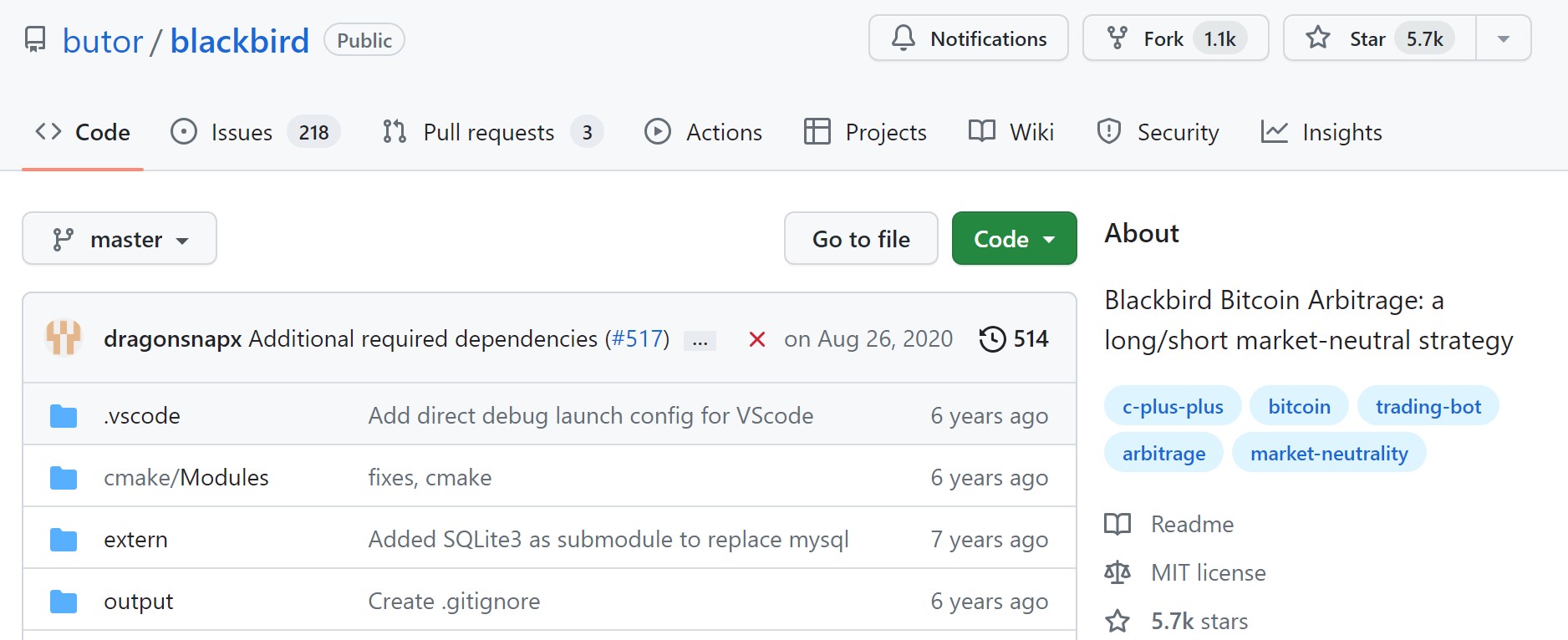1568x640 pixels.
Task: Click the Public visibility label
Action: (x=364, y=40)
